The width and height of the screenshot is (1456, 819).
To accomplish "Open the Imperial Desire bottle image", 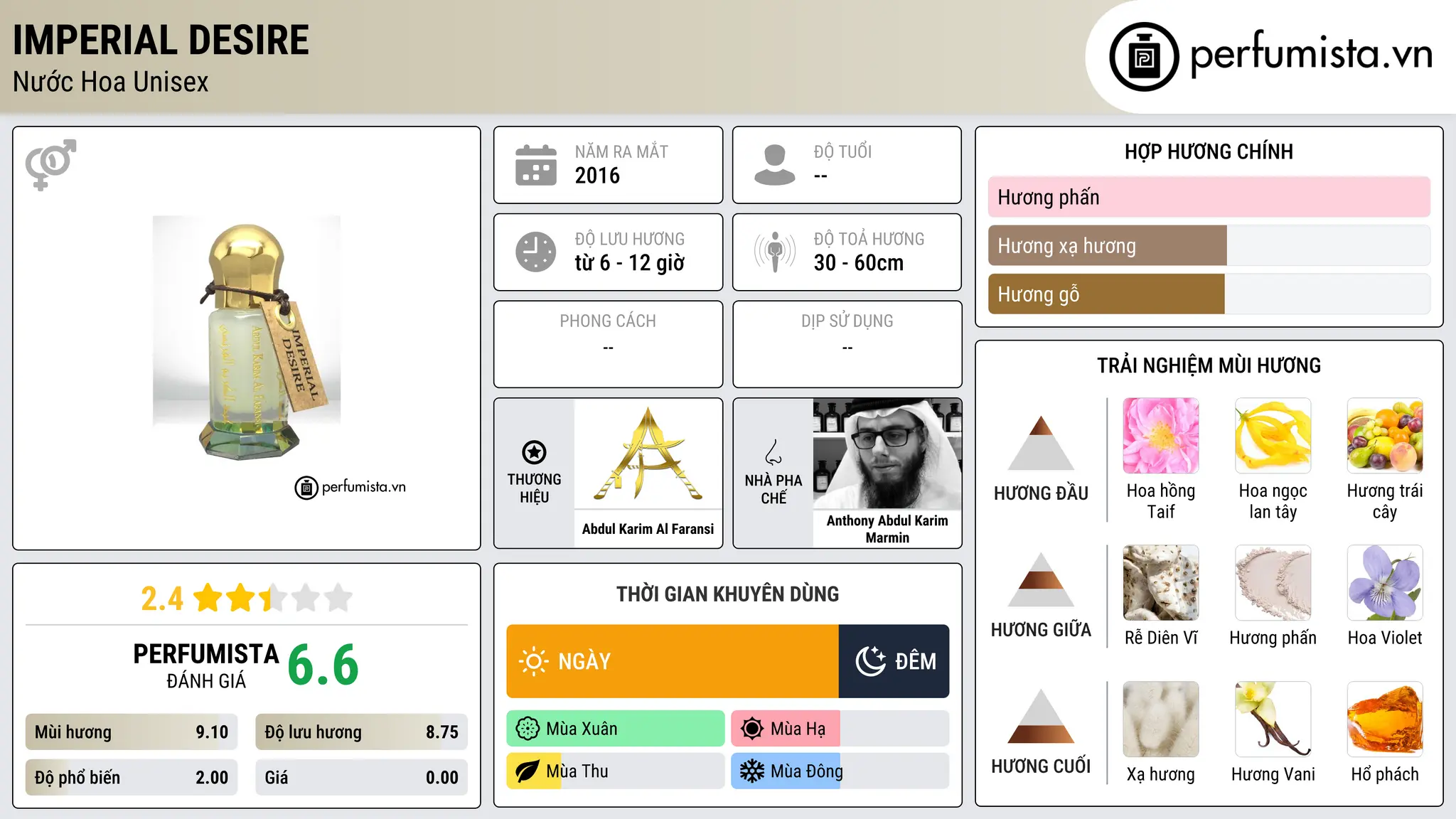I will point(247,337).
